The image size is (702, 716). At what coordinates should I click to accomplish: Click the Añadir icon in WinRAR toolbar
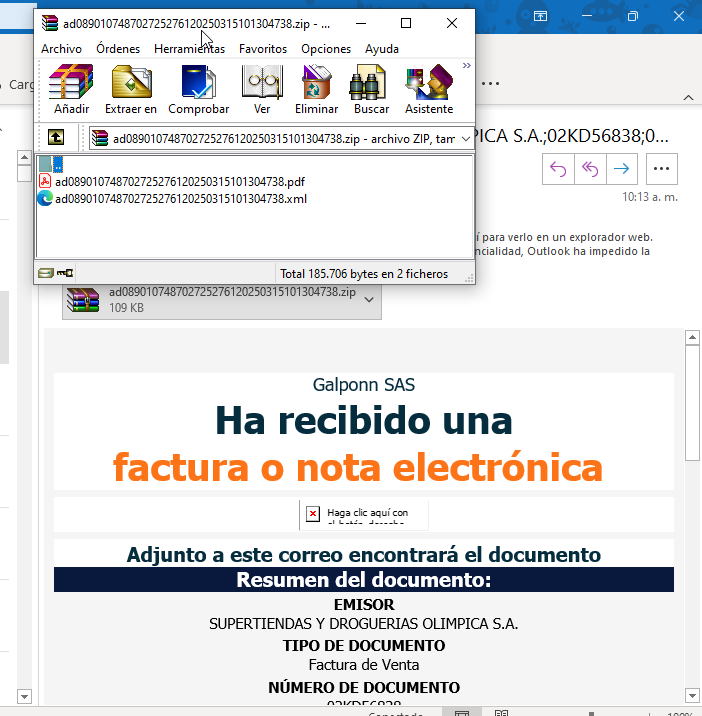click(71, 89)
